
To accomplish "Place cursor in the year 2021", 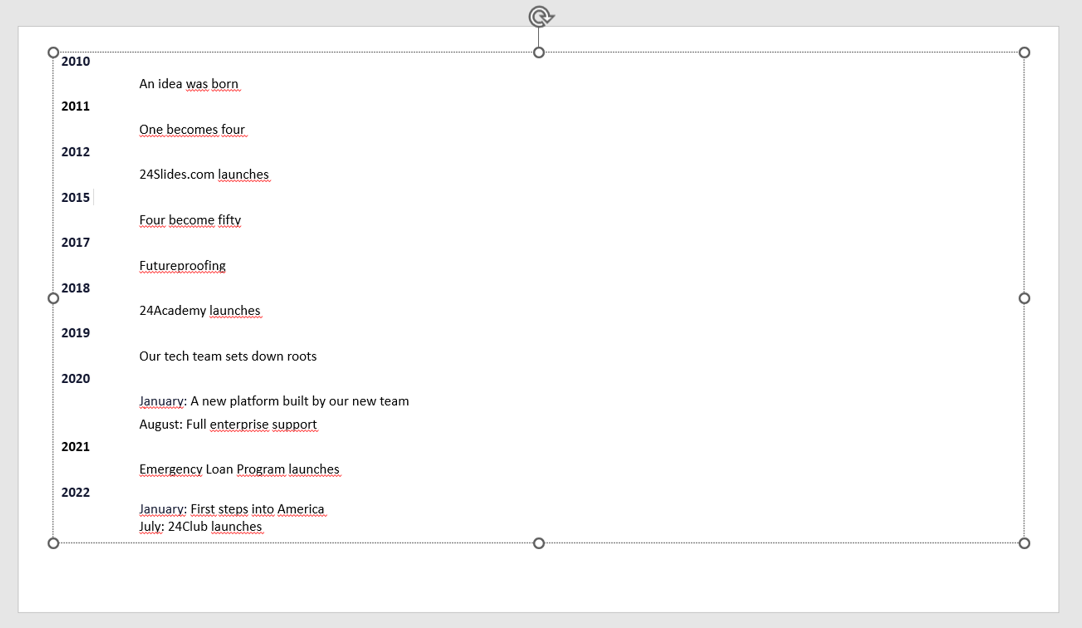I will 75,447.
